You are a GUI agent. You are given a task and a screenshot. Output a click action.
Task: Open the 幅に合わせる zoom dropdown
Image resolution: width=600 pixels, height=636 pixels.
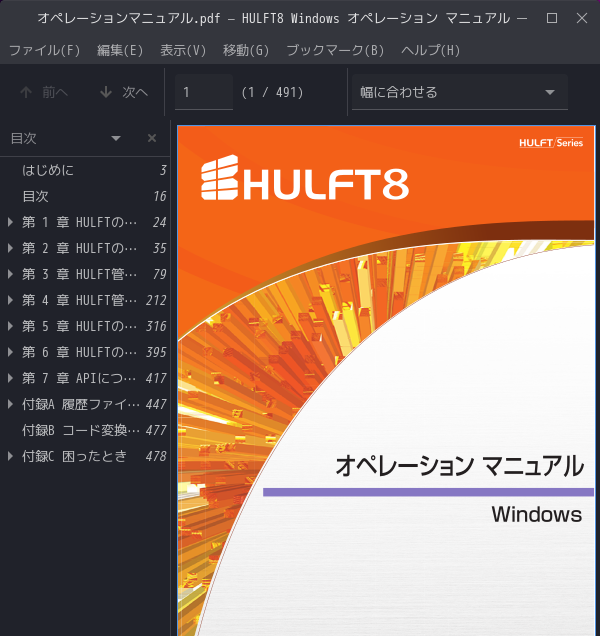coord(460,92)
